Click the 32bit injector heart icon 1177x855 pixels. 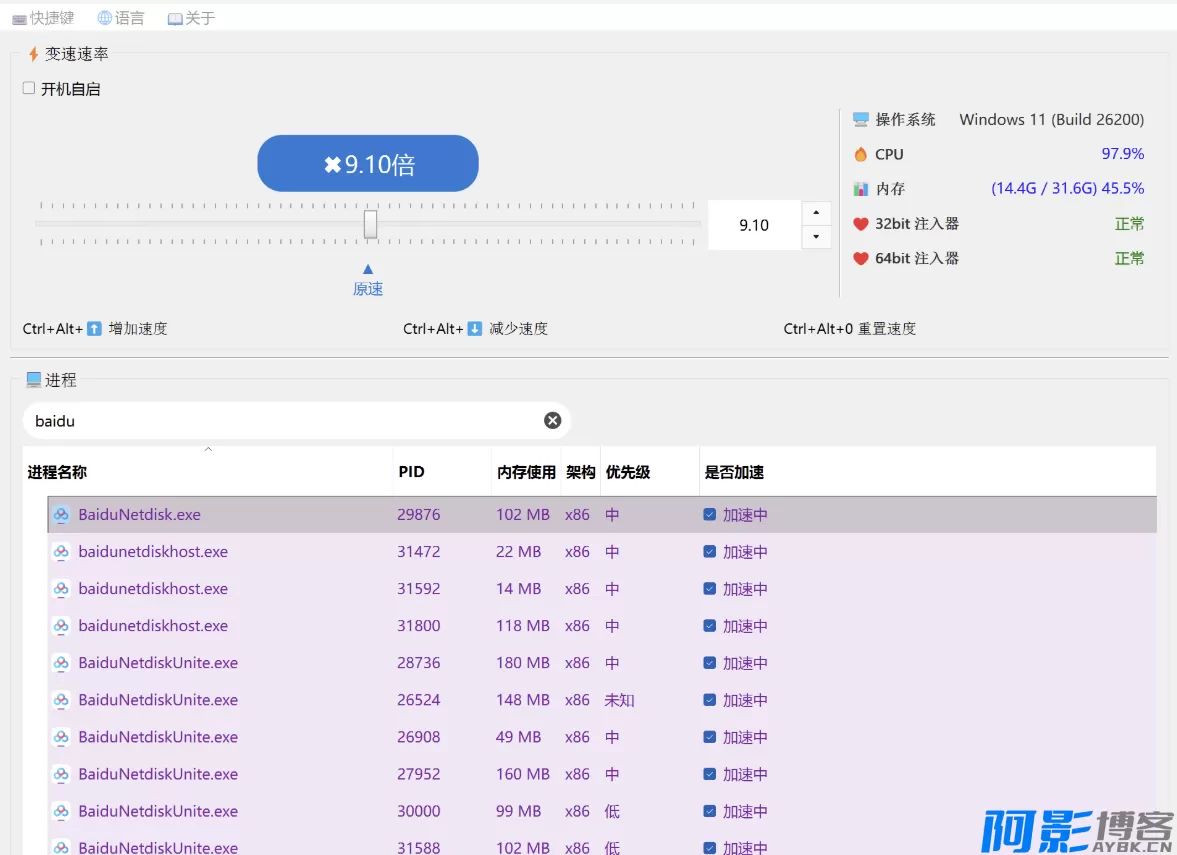tap(860, 224)
